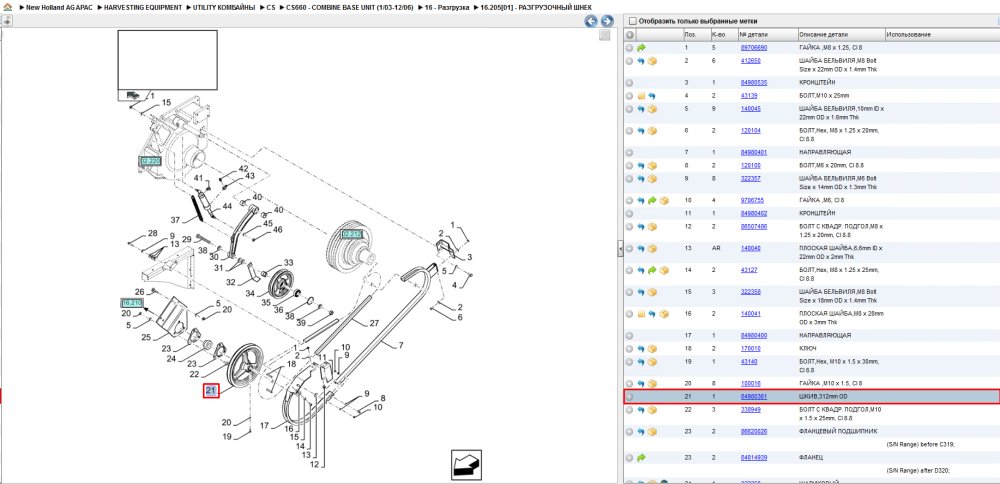1000x484 pixels.
Task: Toggle round selector for row 84980402
Action: click(x=629, y=213)
